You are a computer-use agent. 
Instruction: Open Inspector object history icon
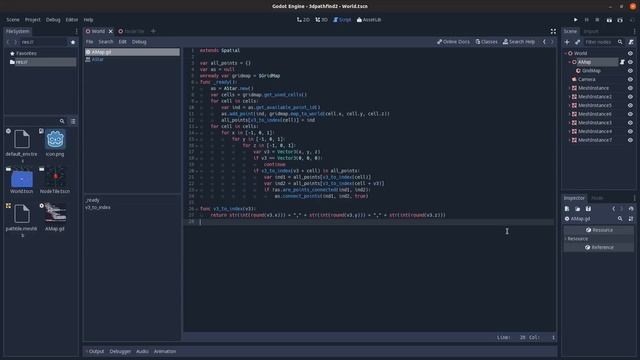(631, 209)
